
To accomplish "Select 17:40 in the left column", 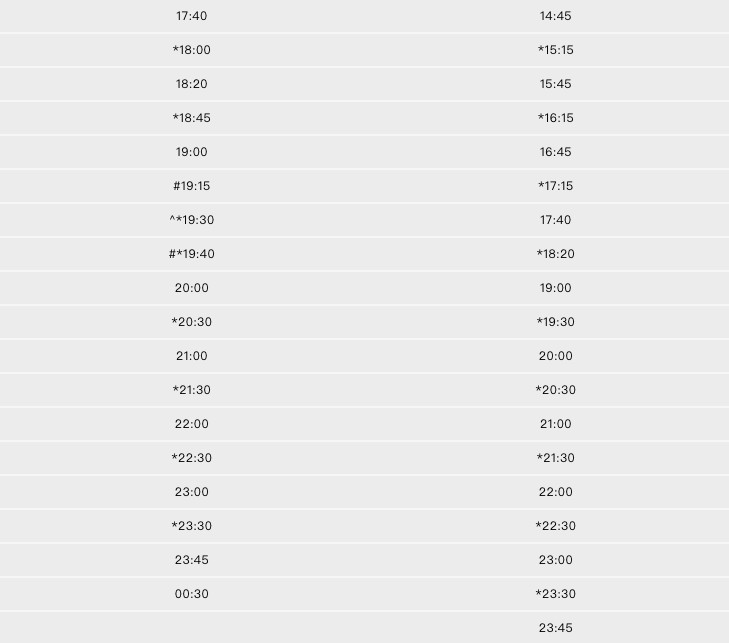I will [192, 16].
